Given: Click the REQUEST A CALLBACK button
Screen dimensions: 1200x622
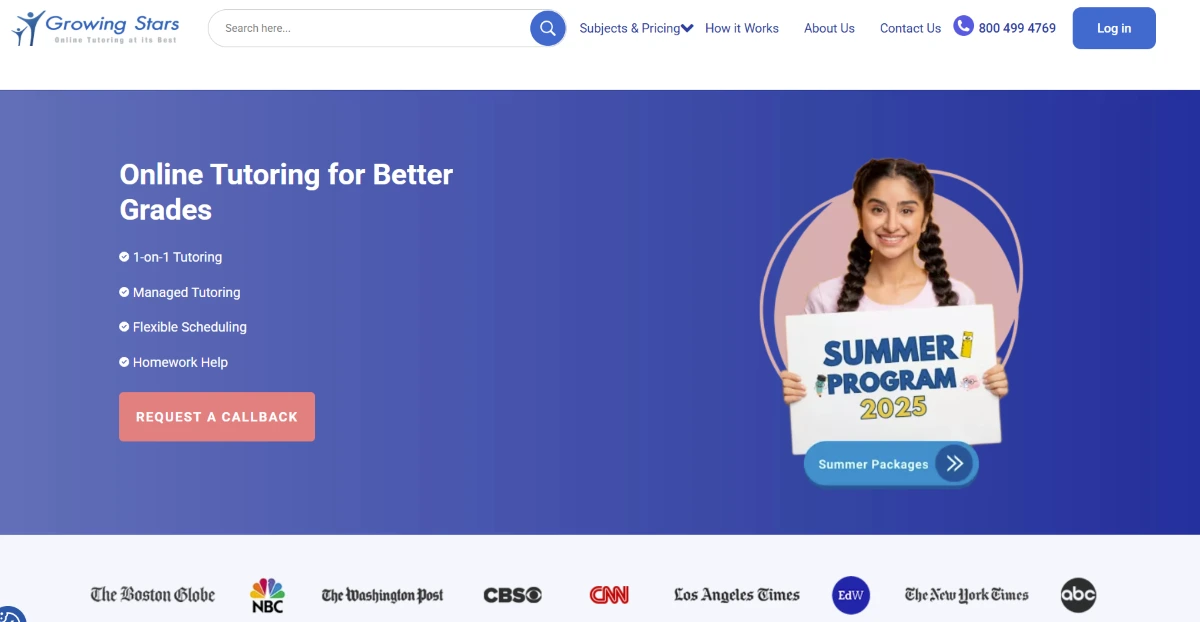Looking at the screenshot, I should pos(217,416).
